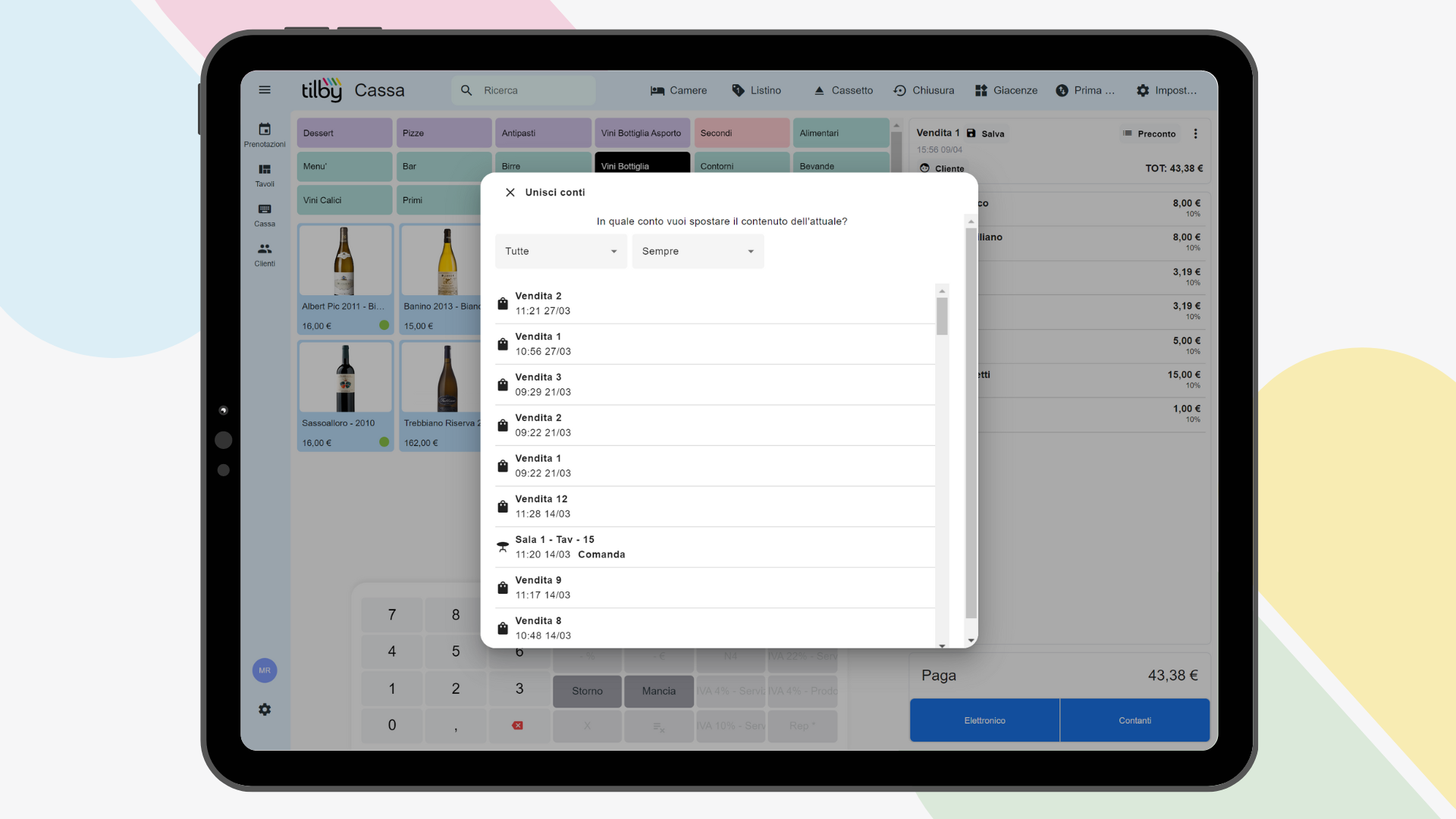This screenshot has height=819, width=1456.
Task: Add Sassoalloro 2010 wine product
Action: coord(345,396)
